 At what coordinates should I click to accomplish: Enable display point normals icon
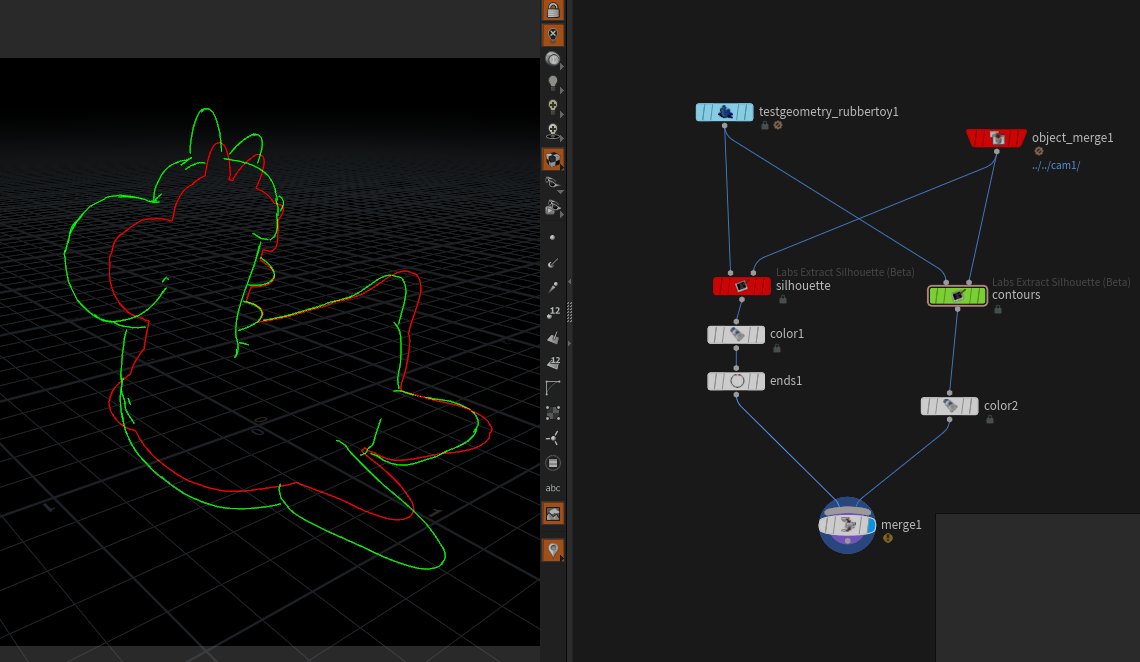click(553, 262)
